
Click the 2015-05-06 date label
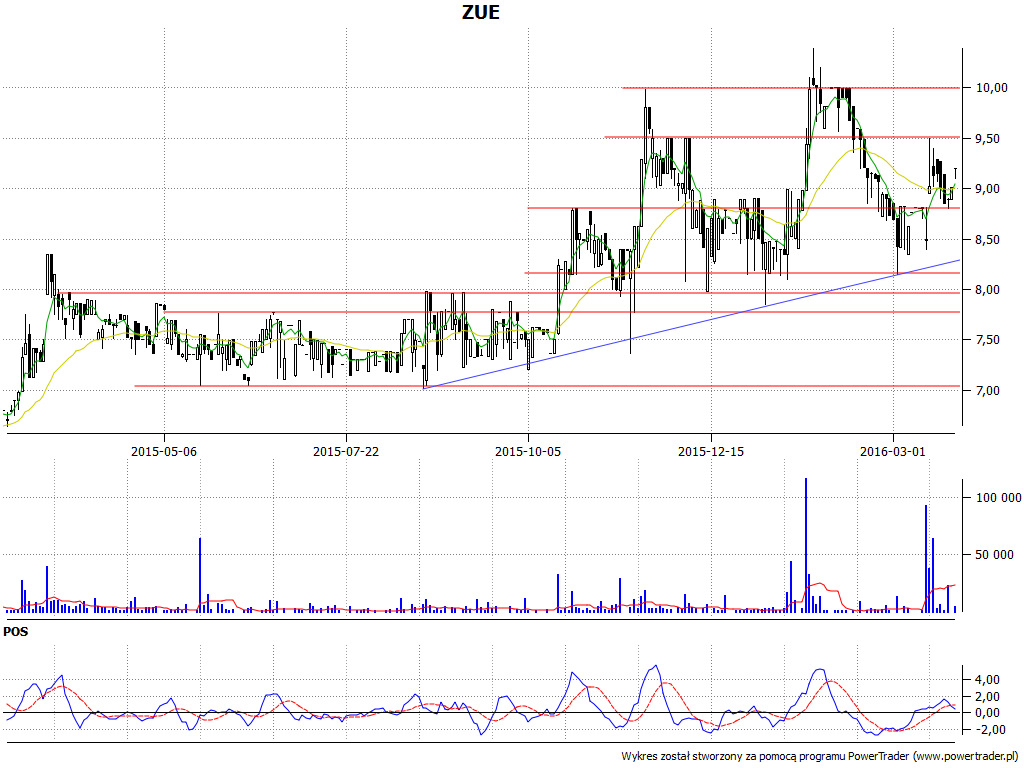(164, 451)
